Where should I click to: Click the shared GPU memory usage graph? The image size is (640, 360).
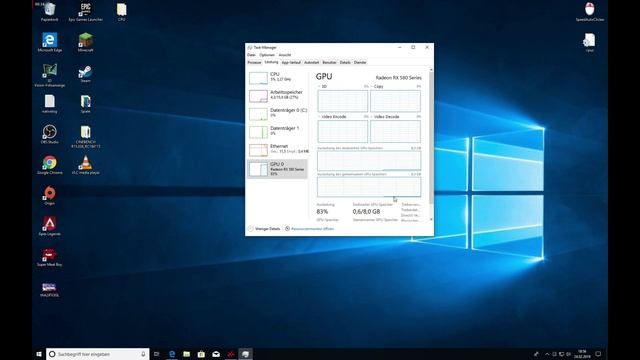369,187
